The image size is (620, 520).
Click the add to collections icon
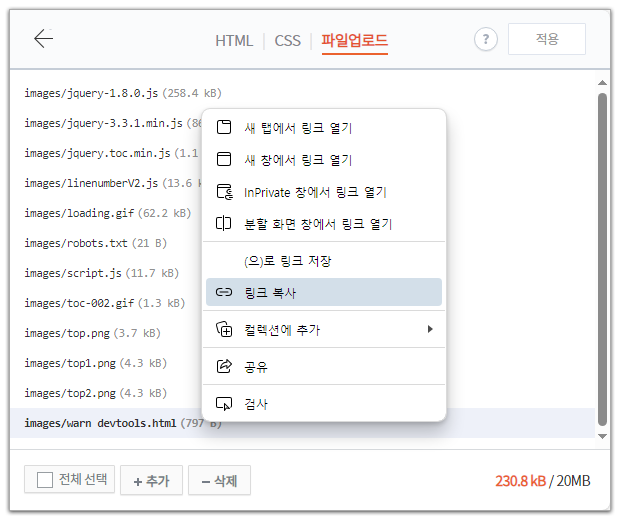[x=224, y=329]
